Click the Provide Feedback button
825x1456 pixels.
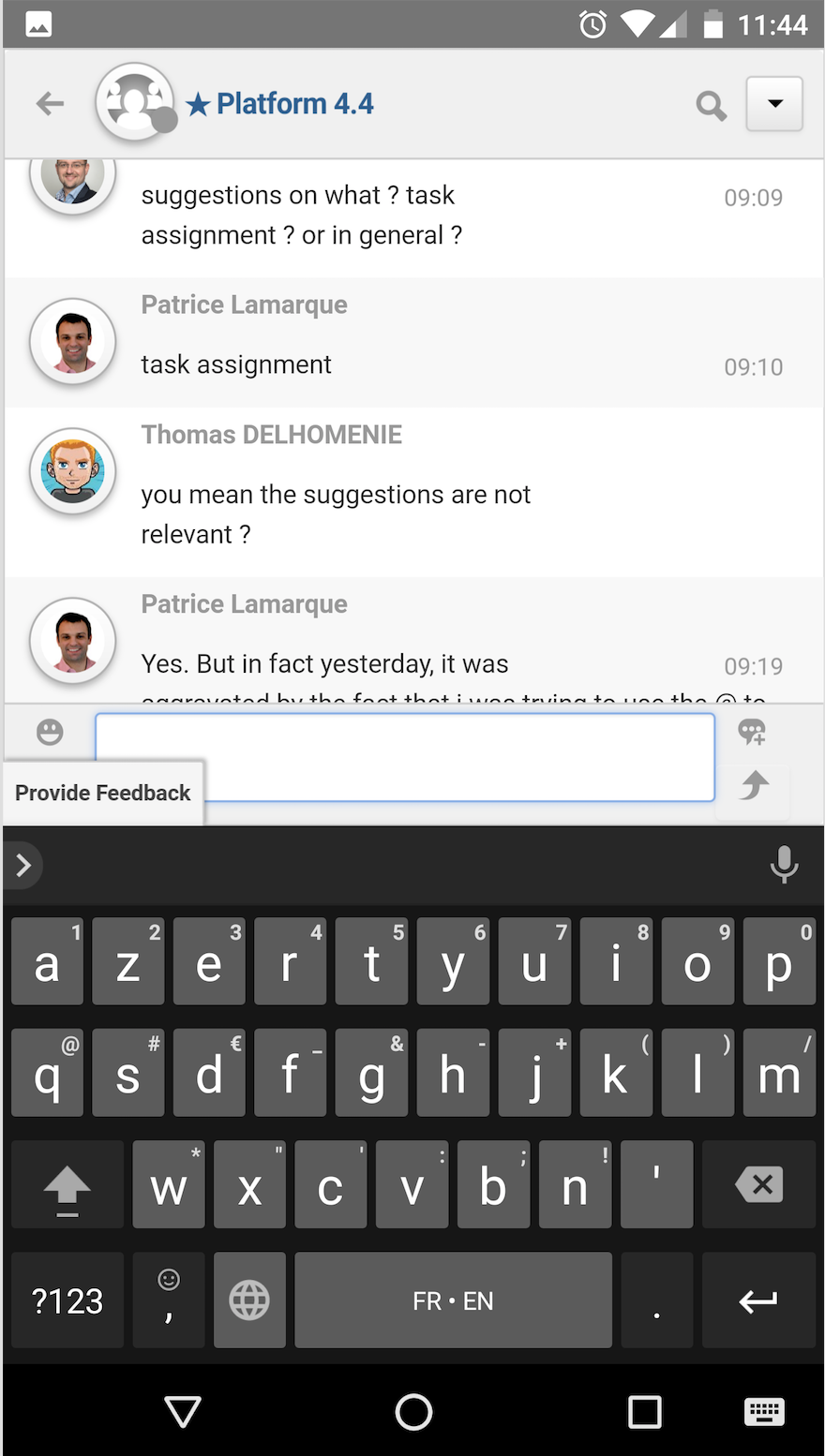click(103, 793)
